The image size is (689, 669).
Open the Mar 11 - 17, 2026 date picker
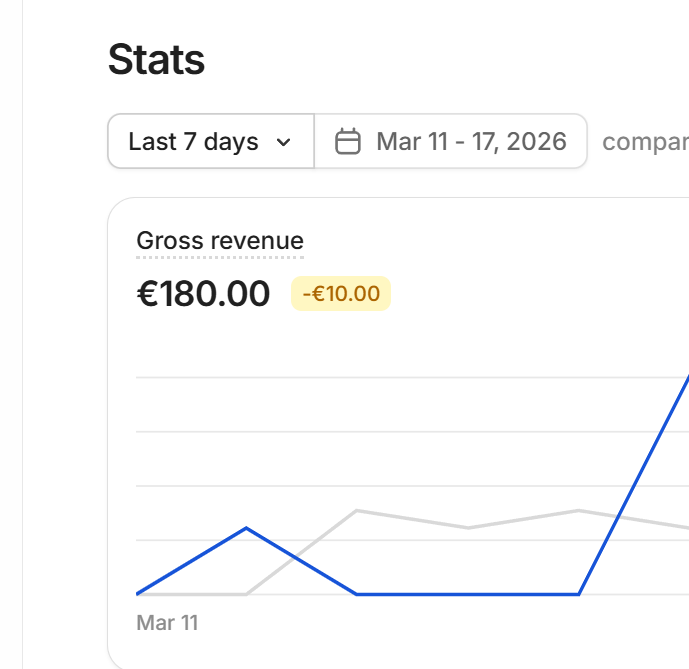[451, 141]
